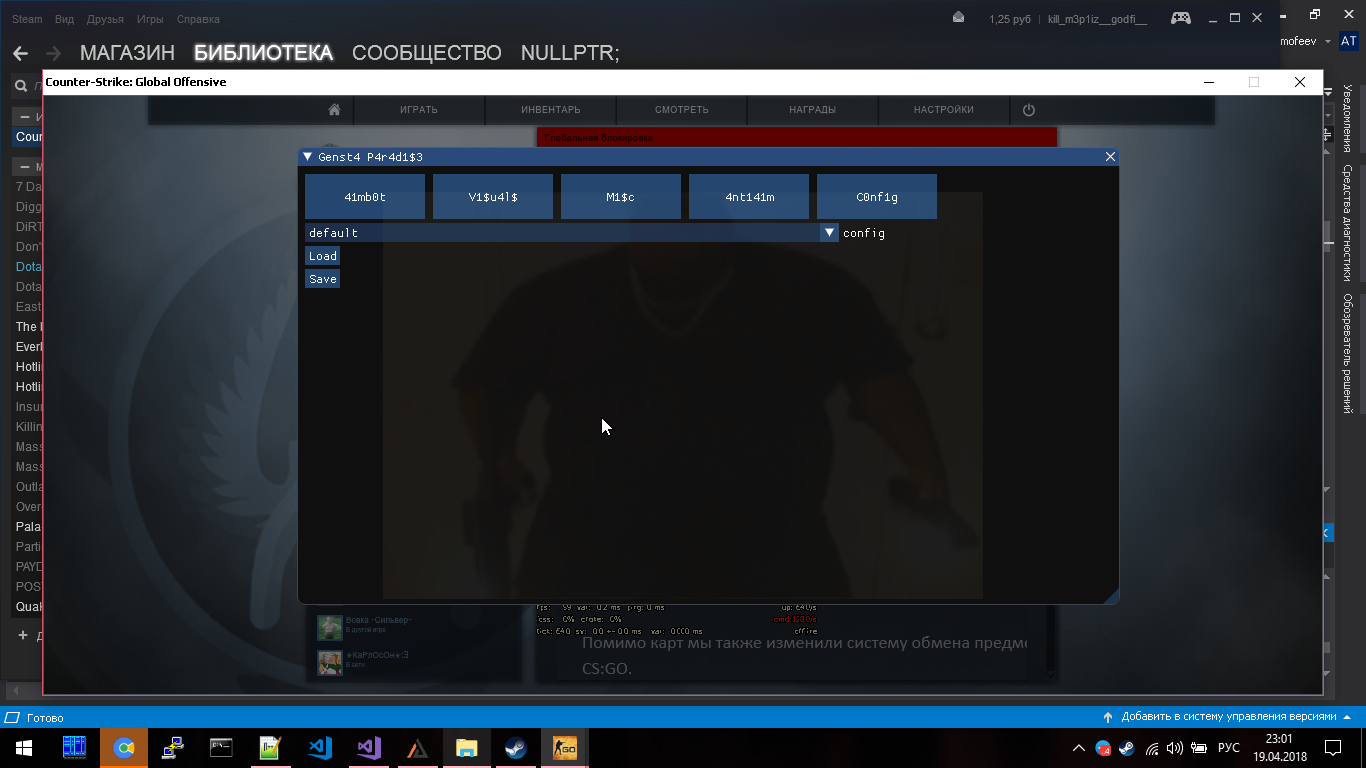Click the Steam forward arrow

pyautogui.click(x=53, y=53)
